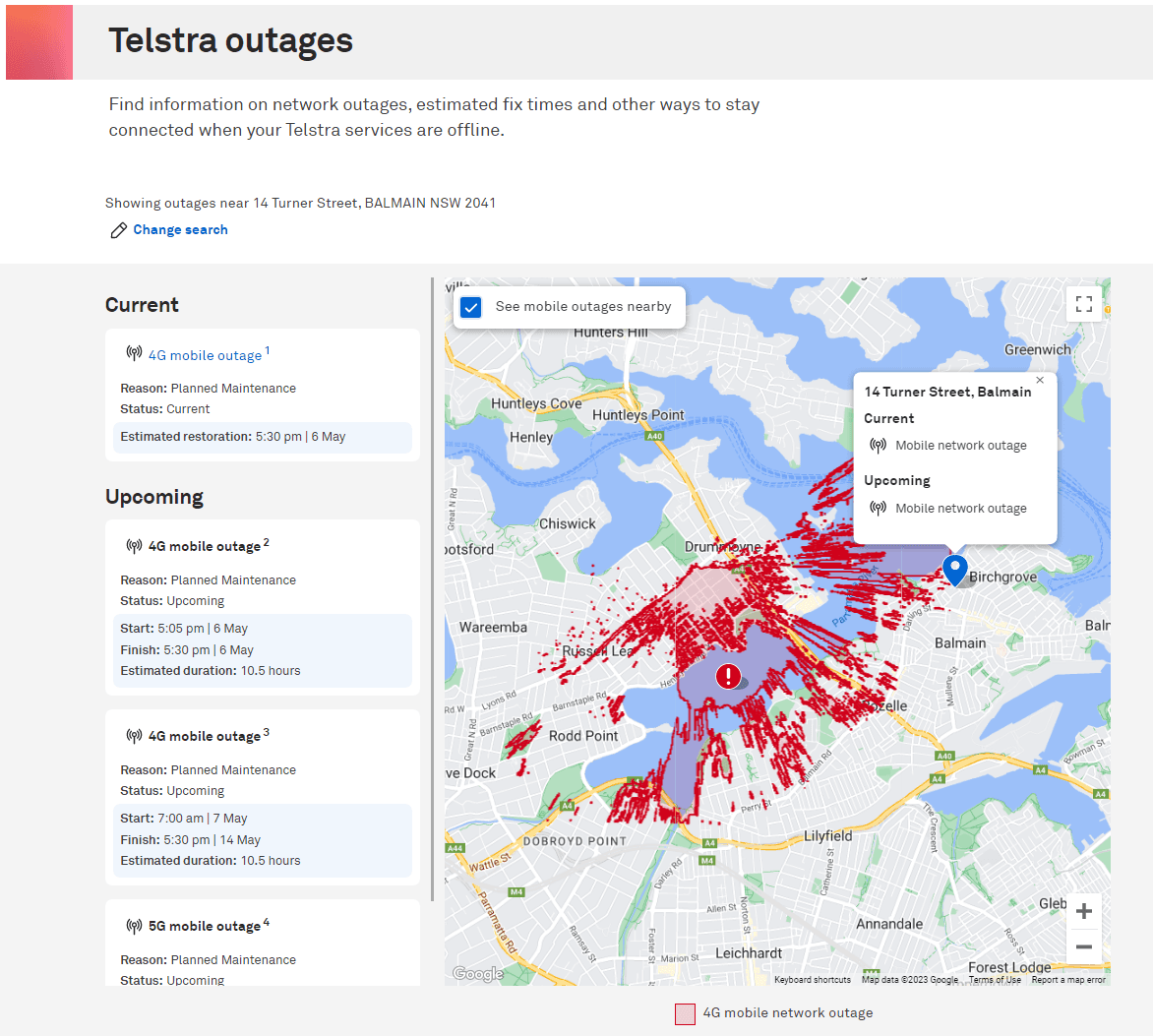Viewport: 1153px width, 1036px height.
Task: Click the Telstra outages page heading
Action: tap(231, 40)
